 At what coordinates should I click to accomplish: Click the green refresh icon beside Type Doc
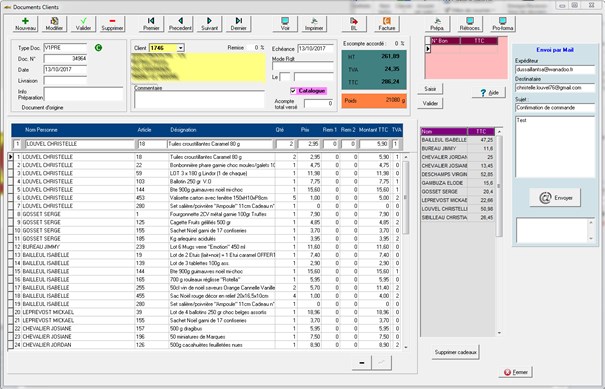tap(98, 48)
